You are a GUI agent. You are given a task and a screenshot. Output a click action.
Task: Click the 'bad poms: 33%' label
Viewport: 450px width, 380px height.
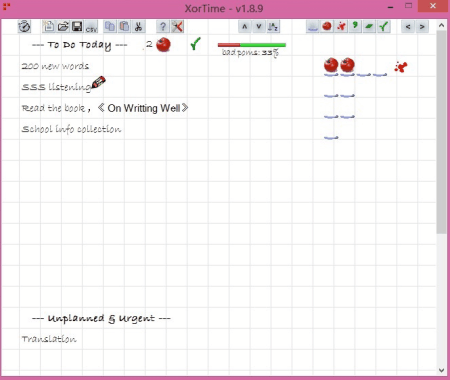[250, 53]
